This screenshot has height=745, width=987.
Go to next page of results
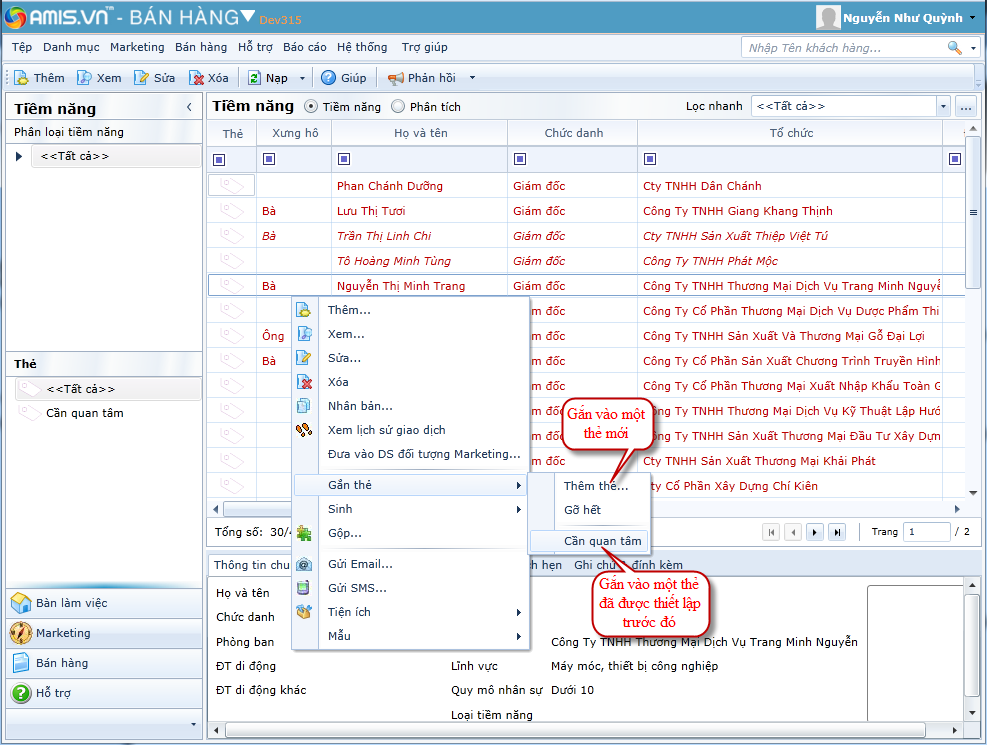click(815, 532)
